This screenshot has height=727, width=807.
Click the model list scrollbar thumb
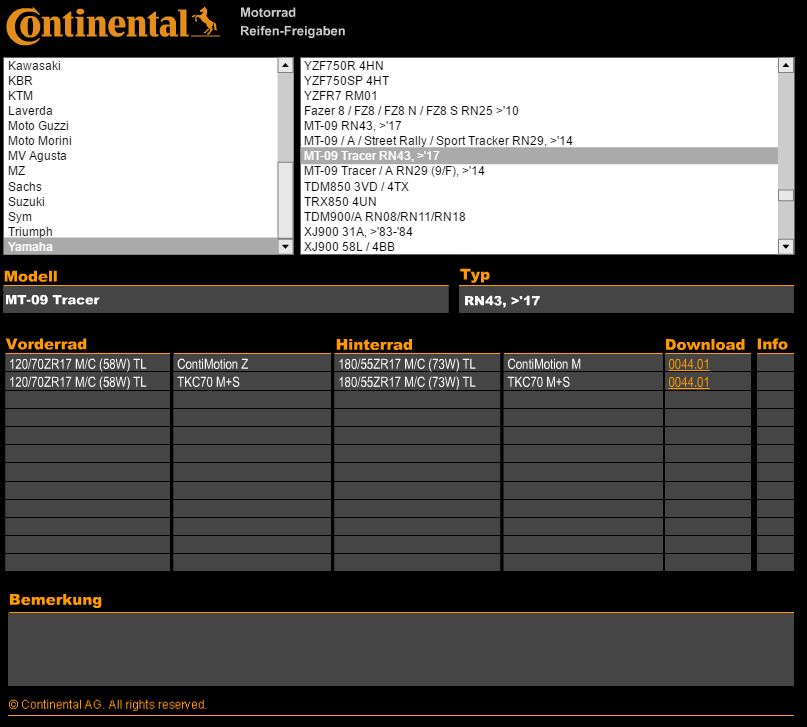[785, 195]
